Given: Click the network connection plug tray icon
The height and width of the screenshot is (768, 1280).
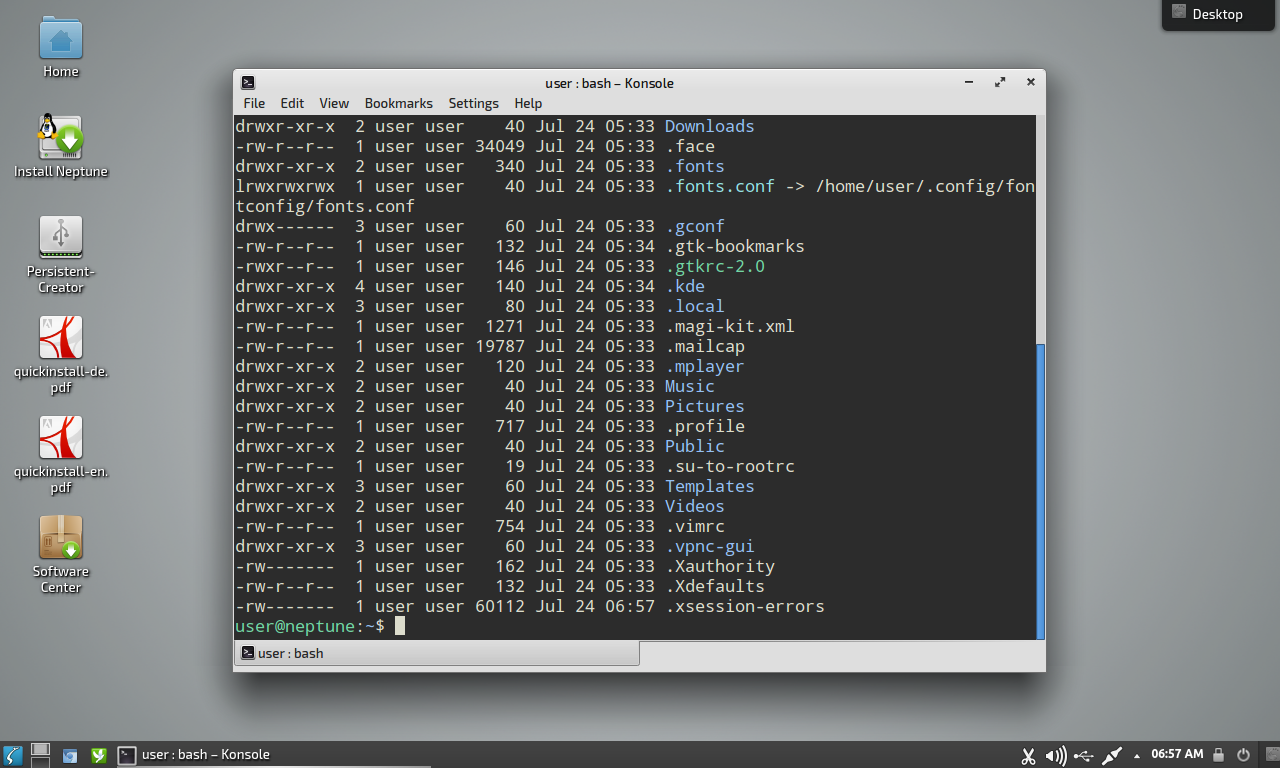Looking at the screenshot, I should 1111,755.
